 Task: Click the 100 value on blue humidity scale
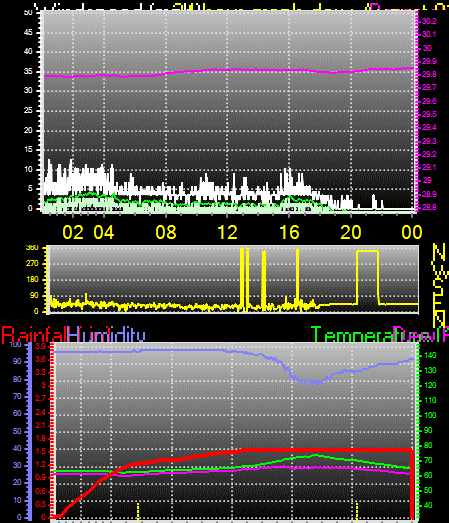click(x=15, y=345)
